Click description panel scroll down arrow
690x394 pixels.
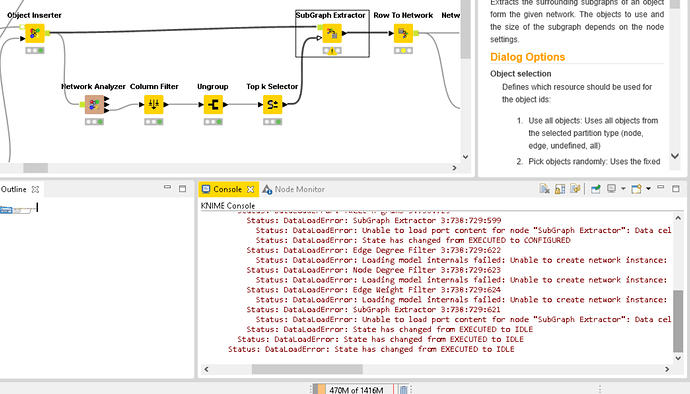click(675, 156)
